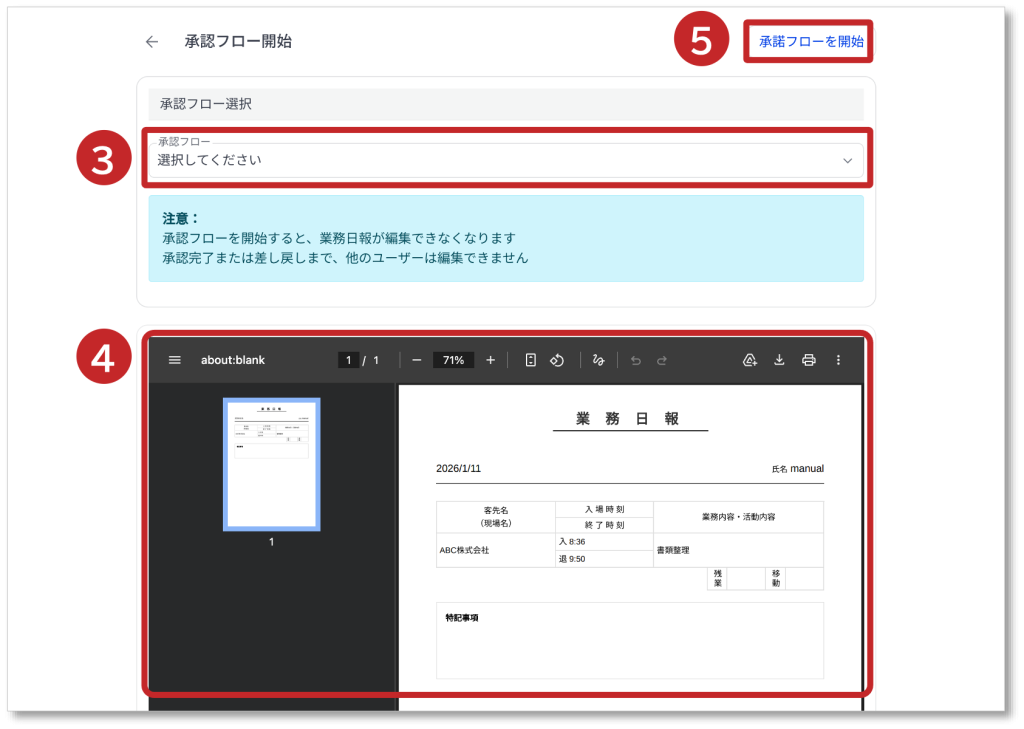Screen dimensions: 1024x729
Task: Click the 承諾フローを開始 link
Action: tap(810, 42)
